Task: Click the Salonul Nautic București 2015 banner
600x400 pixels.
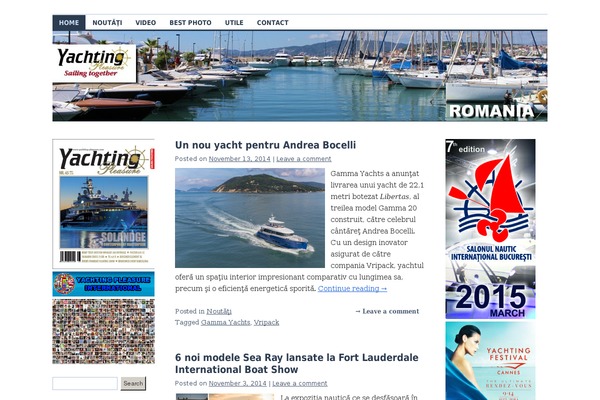Action: click(491, 229)
